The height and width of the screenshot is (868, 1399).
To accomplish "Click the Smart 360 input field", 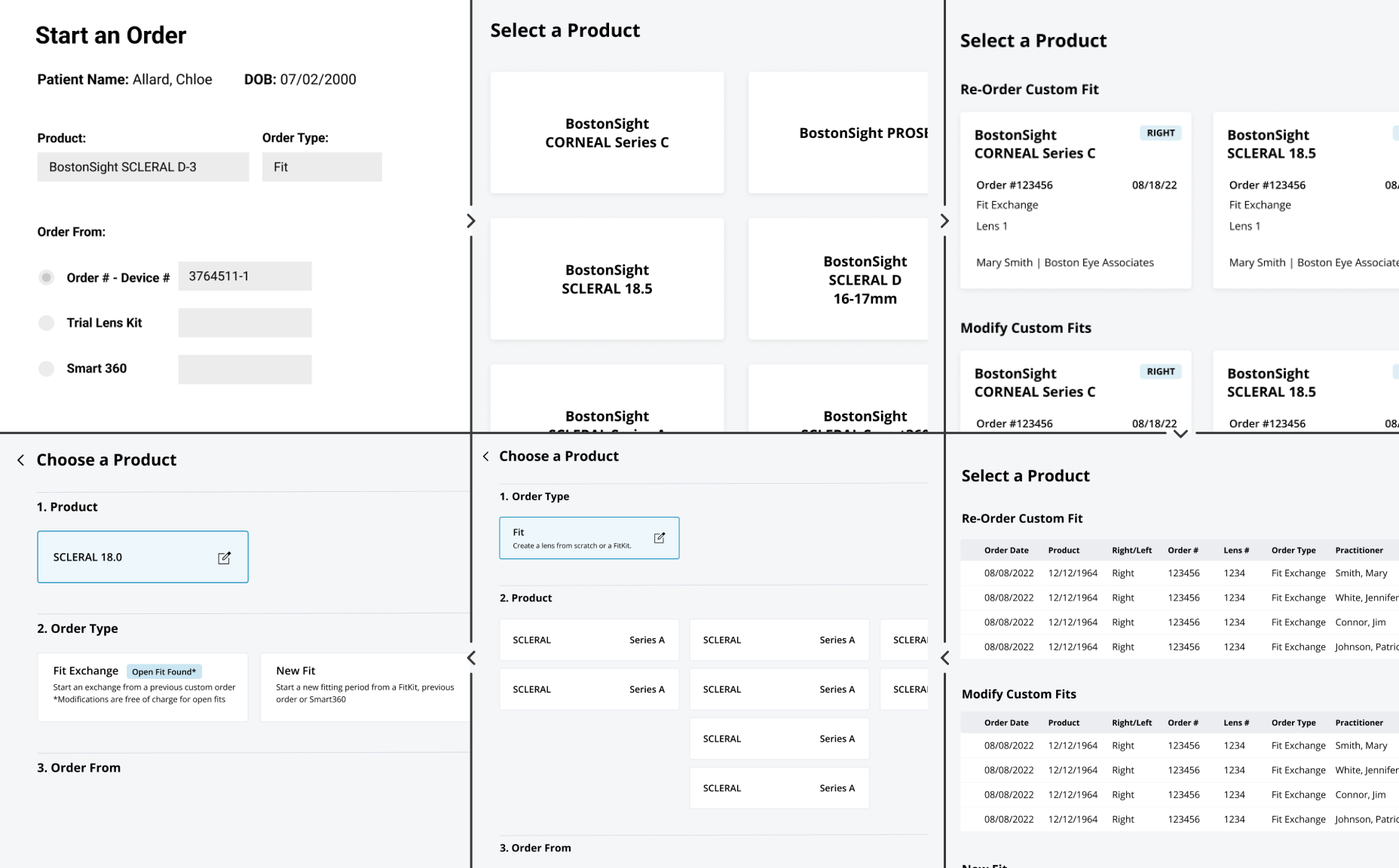I will click(x=245, y=369).
